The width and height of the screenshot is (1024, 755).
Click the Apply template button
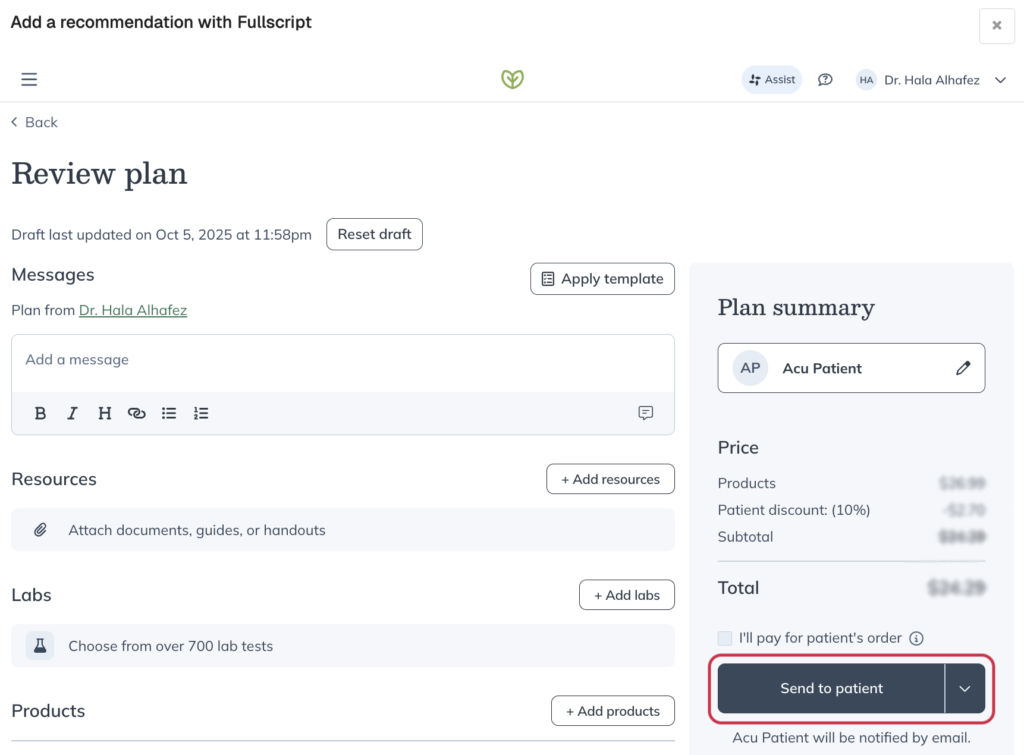(x=602, y=278)
